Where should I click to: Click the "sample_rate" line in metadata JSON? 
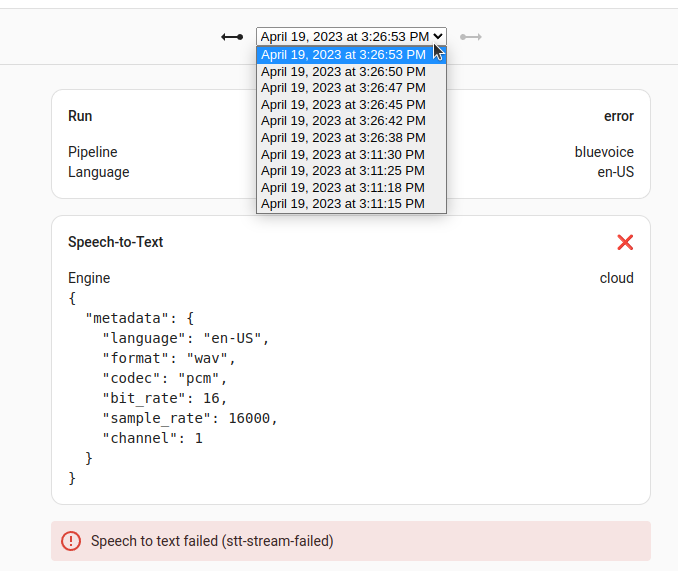coord(189,418)
